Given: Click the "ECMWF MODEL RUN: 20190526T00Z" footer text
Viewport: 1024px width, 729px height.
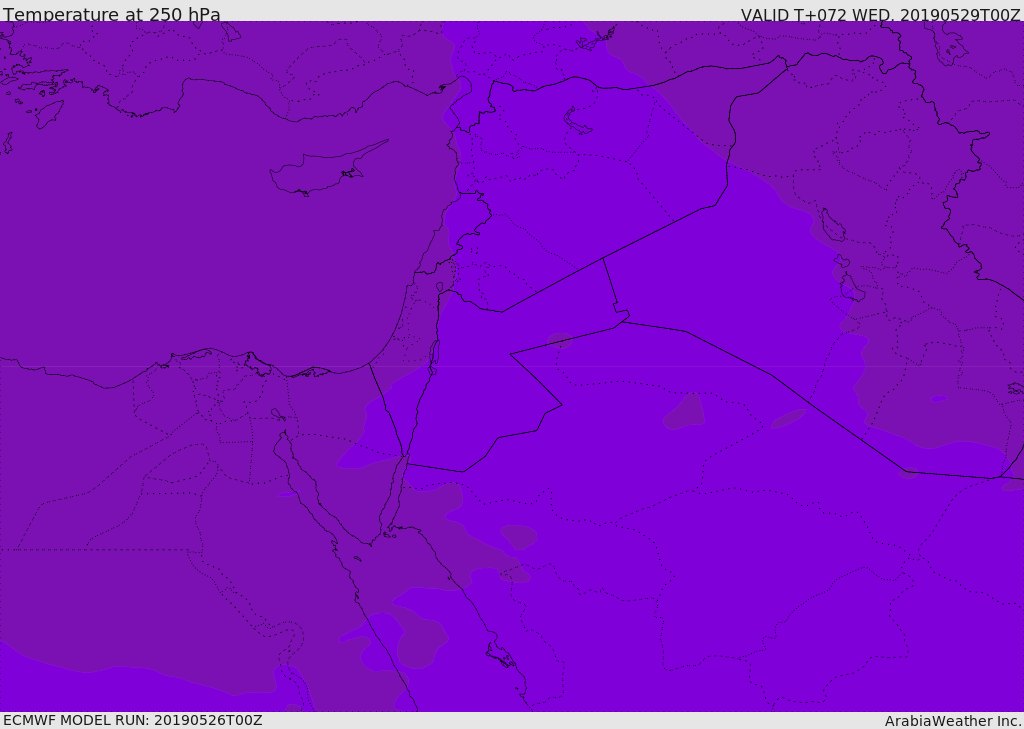Looking at the screenshot, I should tap(133, 720).
